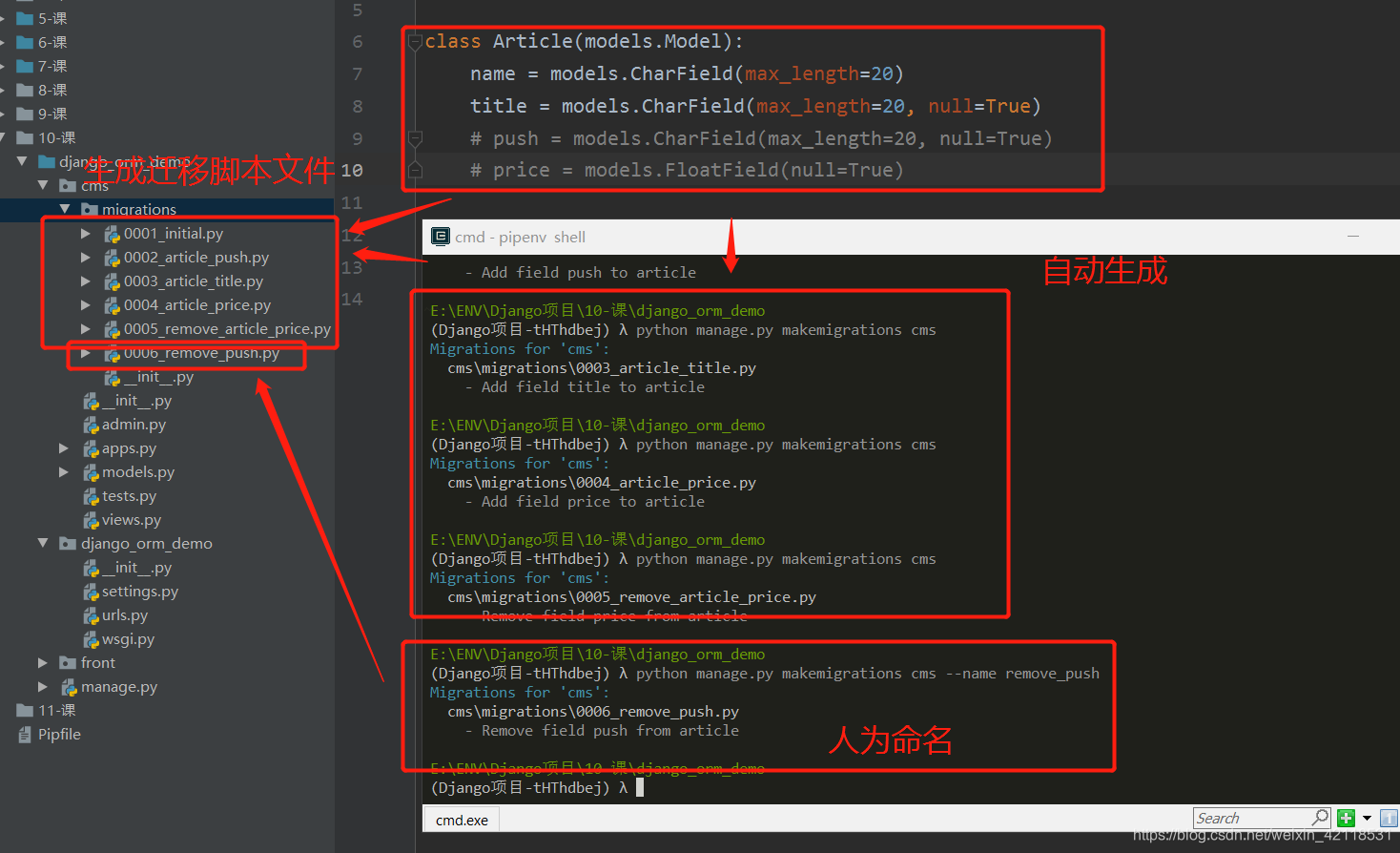Click folder icon of migrations directory

pyautogui.click(x=90, y=210)
